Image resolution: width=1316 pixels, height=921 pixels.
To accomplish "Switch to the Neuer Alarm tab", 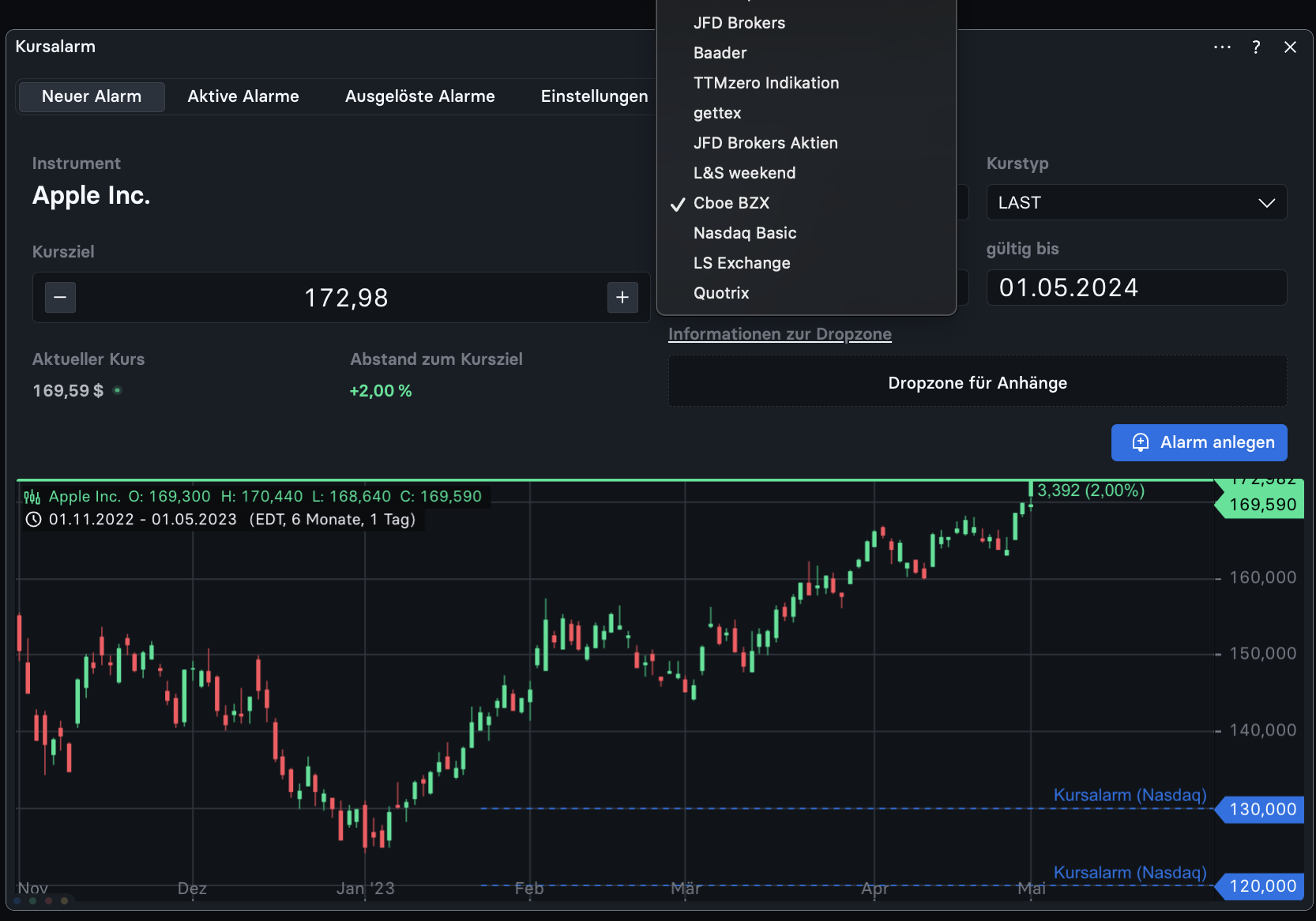I will (92, 96).
